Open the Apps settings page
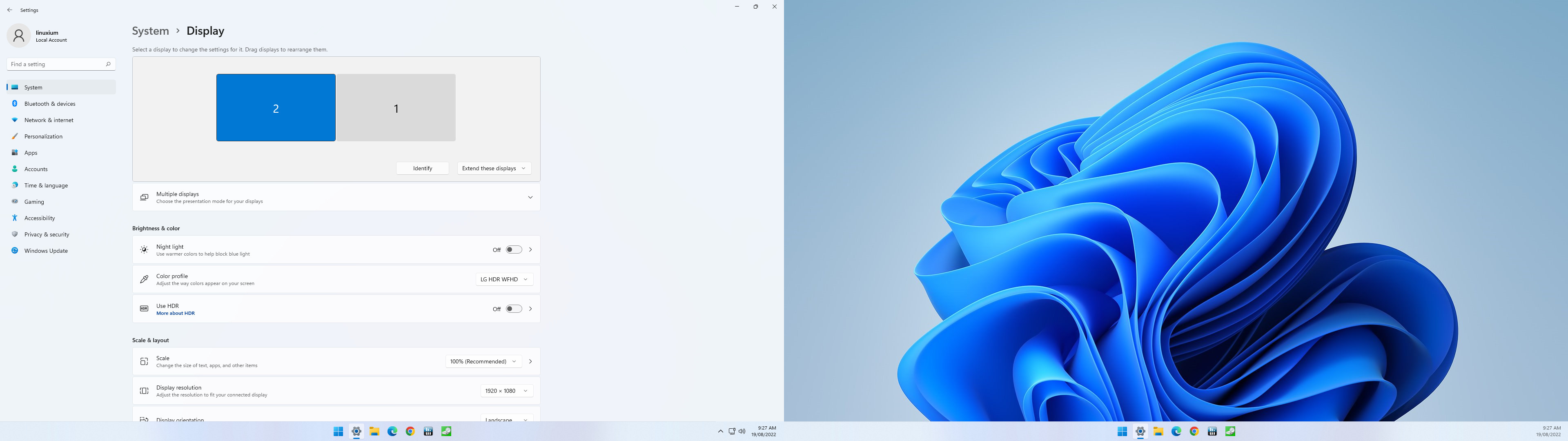The width and height of the screenshot is (1568, 441). click(61, 153)
